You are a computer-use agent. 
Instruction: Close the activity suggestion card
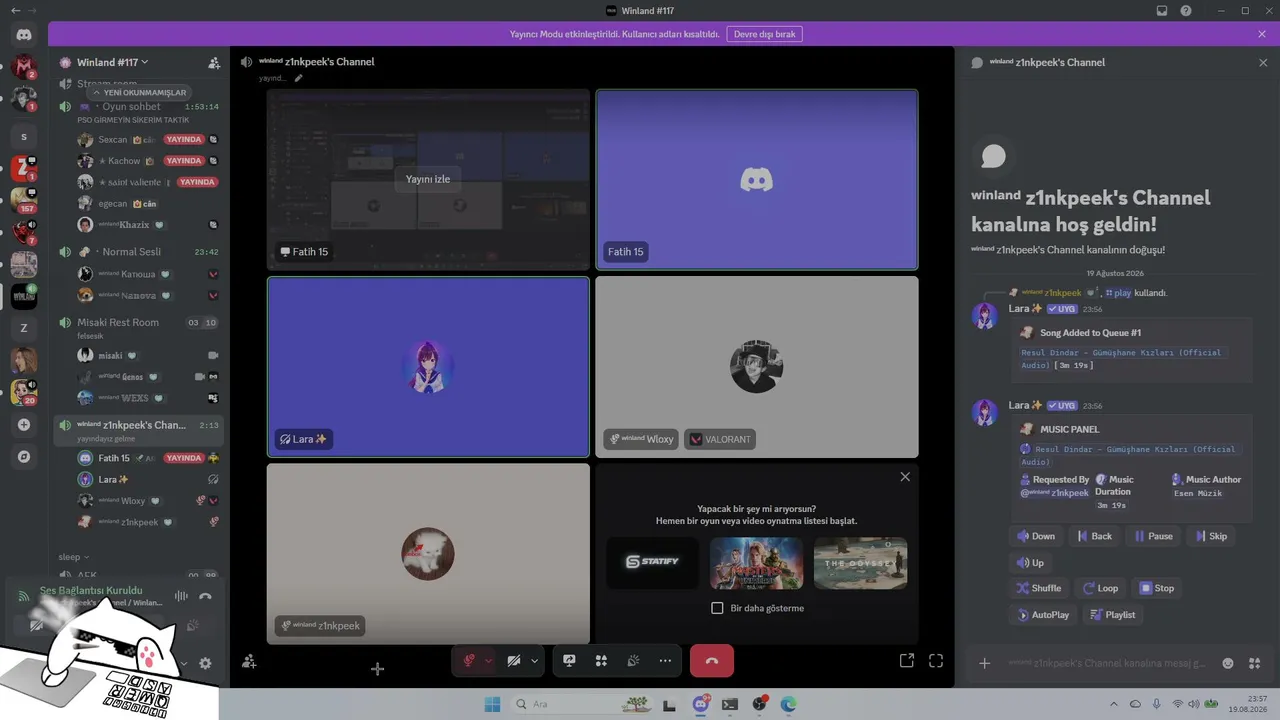(x=905, y=477)
